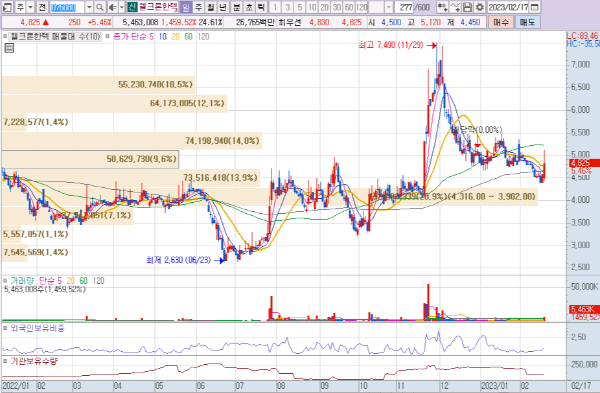Image resolution: width=600 pixels, height=393 pixels.
Task: Choose the 60 interval button
Action: coord(349,7)
